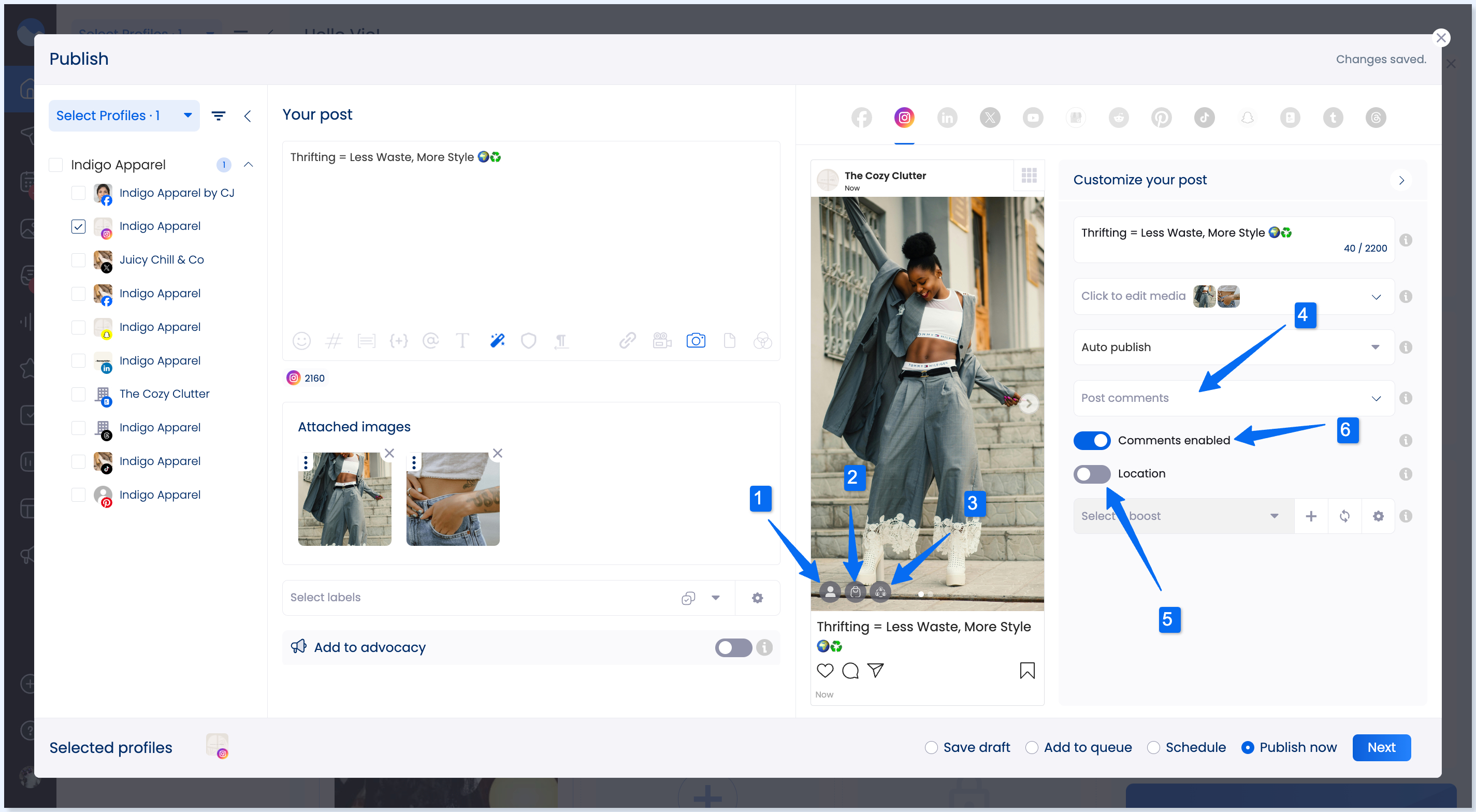
Task: Add a video with the camcorder icon
Action: 662,340
